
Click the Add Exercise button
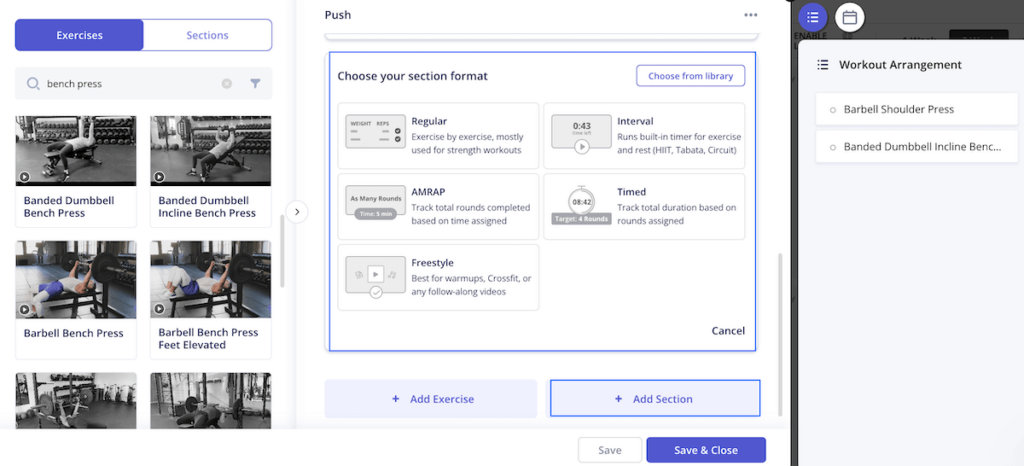(x=431, y=399)
